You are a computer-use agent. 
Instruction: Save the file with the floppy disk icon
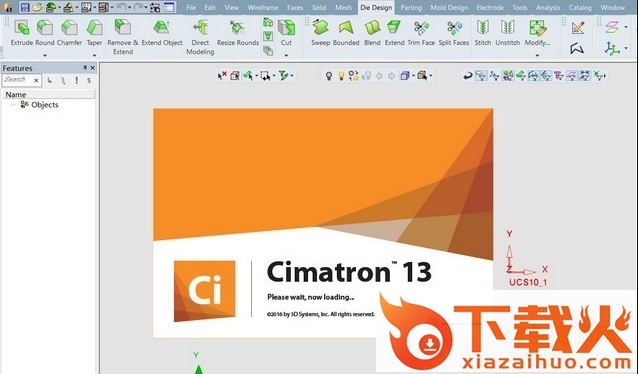coord(25,7)
